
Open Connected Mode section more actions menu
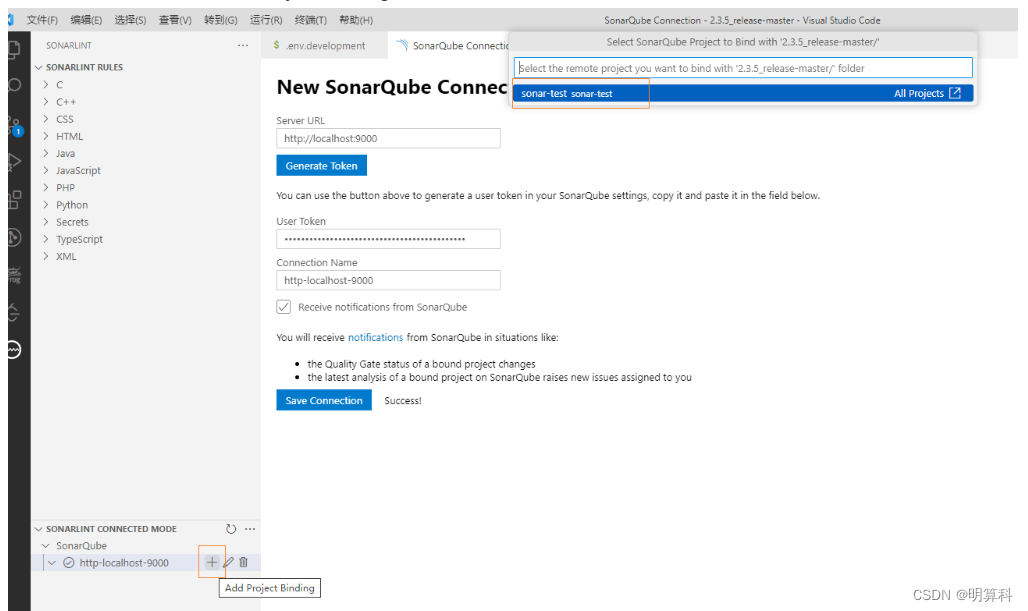point(250,528)
